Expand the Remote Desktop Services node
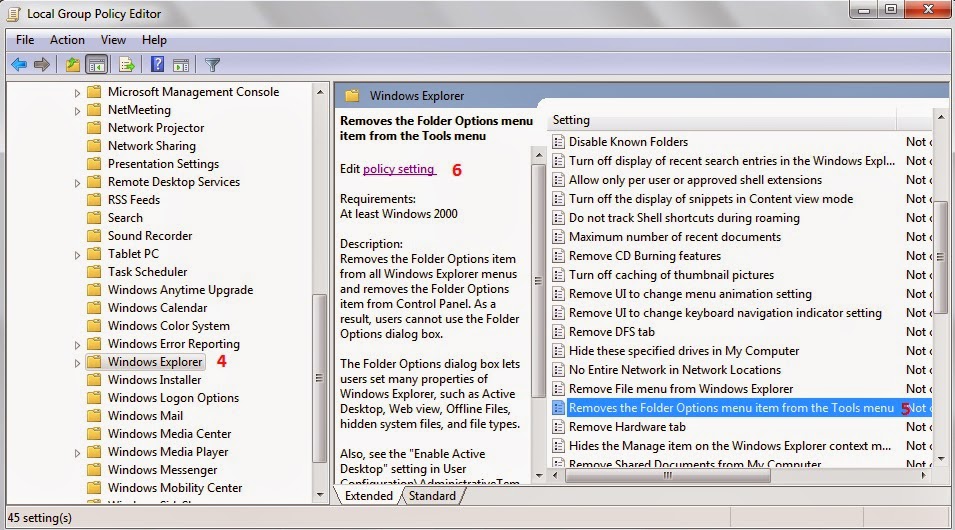 [x=77, y=183]
